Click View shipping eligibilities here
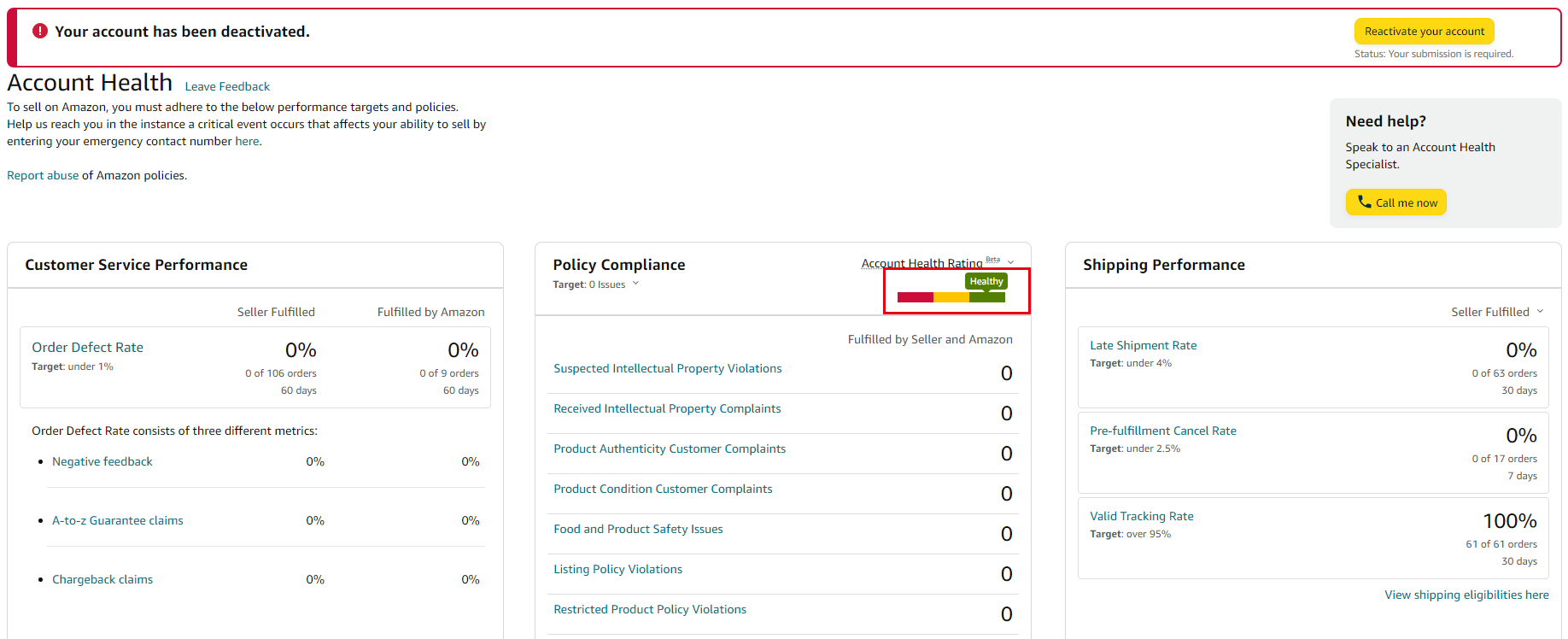This screenshot has height=639, width=1568. click(x=1466, y=595)
